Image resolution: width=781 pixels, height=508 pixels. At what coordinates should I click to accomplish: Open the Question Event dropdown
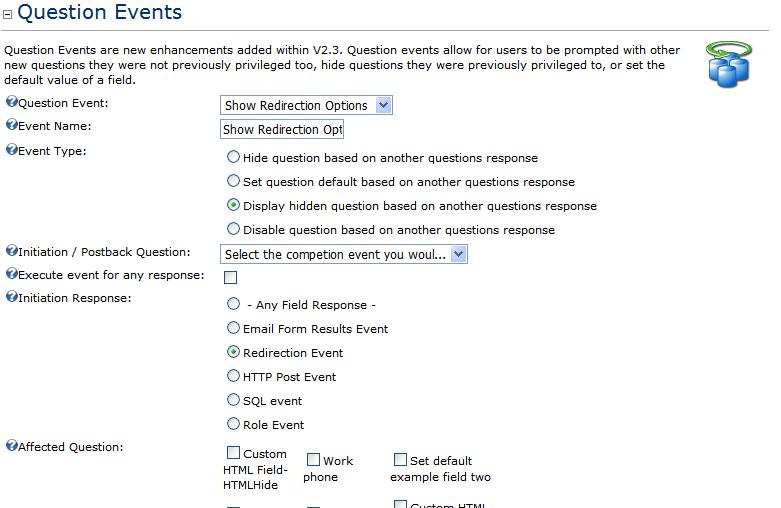tap(306, 105)
